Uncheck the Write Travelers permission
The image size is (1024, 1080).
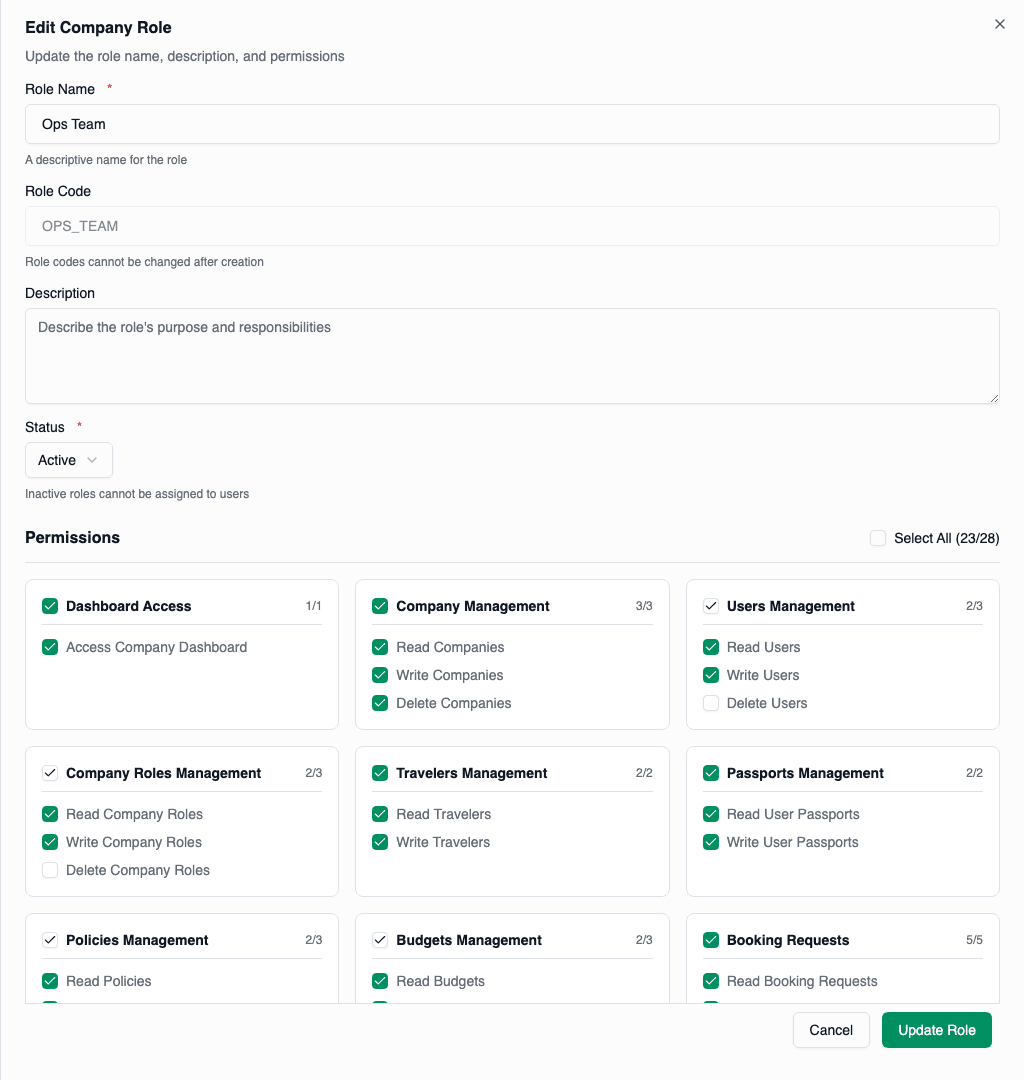click(380, 842)
